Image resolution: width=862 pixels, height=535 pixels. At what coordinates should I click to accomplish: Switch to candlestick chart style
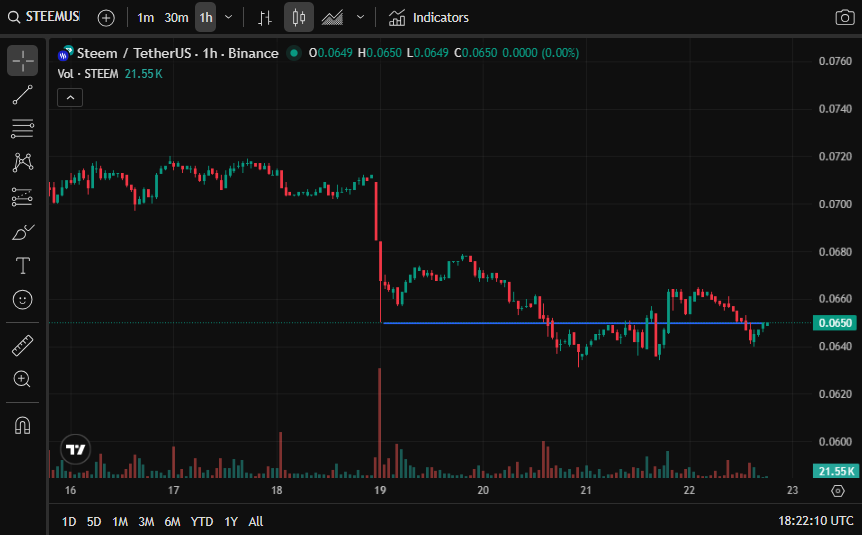point(299,18)
